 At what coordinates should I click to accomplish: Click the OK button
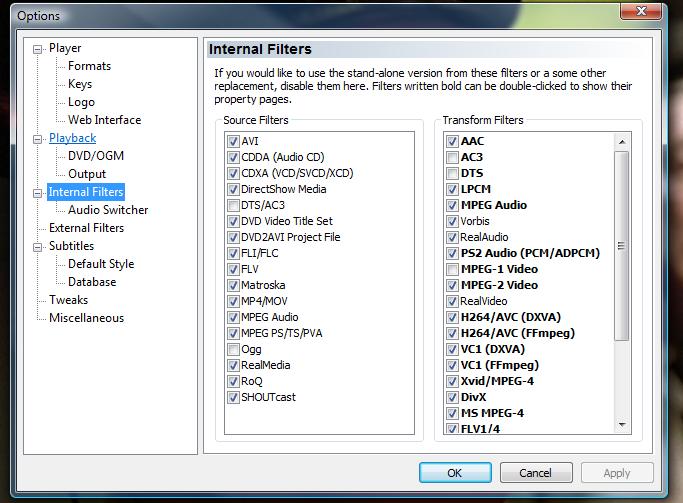pos(454,473)
